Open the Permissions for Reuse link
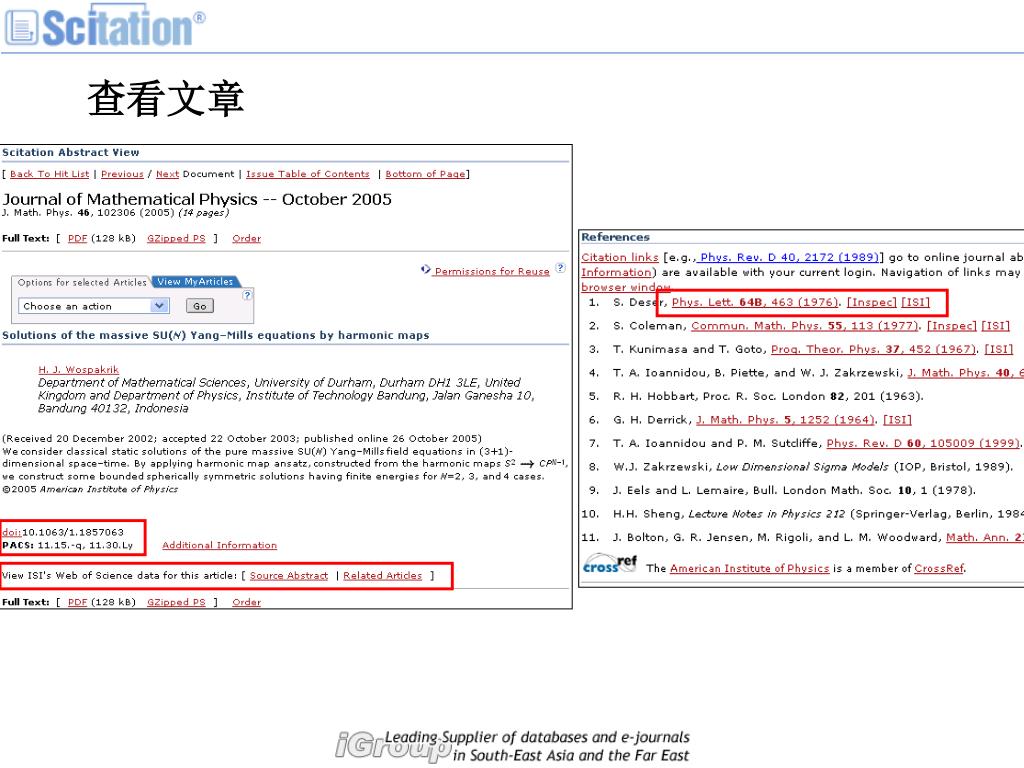 (x=492, y=271)
